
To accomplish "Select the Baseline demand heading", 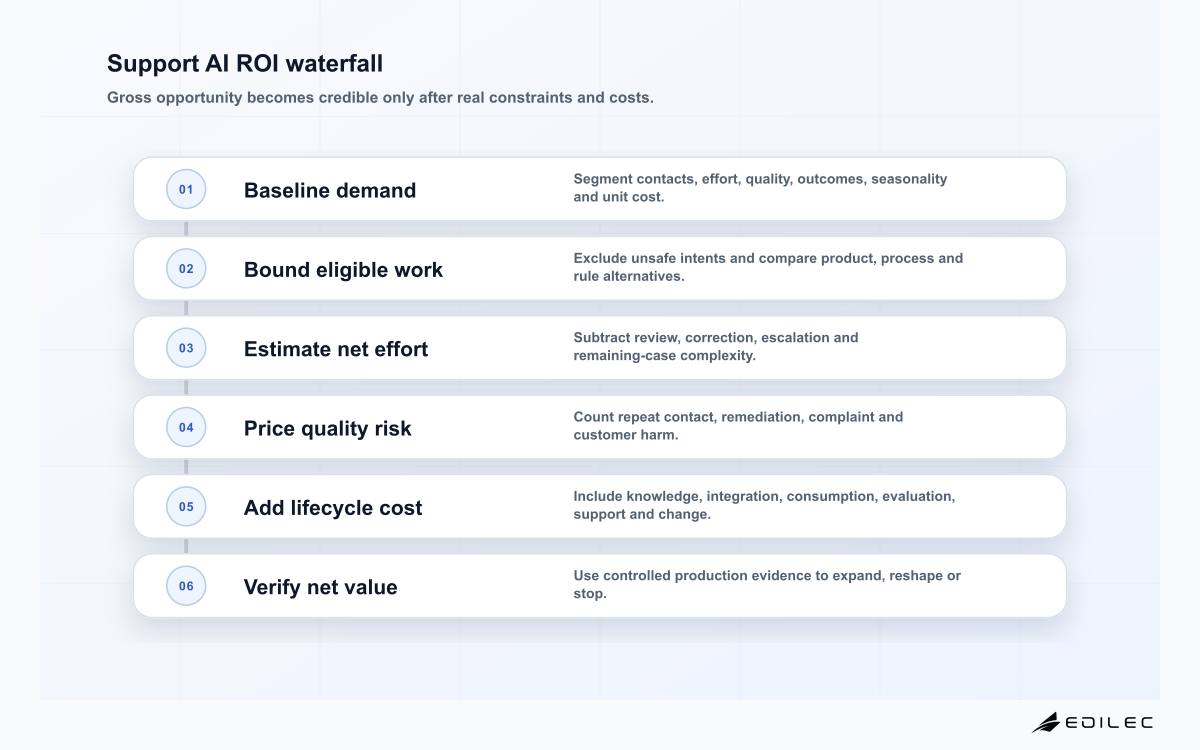I will 330,190.
